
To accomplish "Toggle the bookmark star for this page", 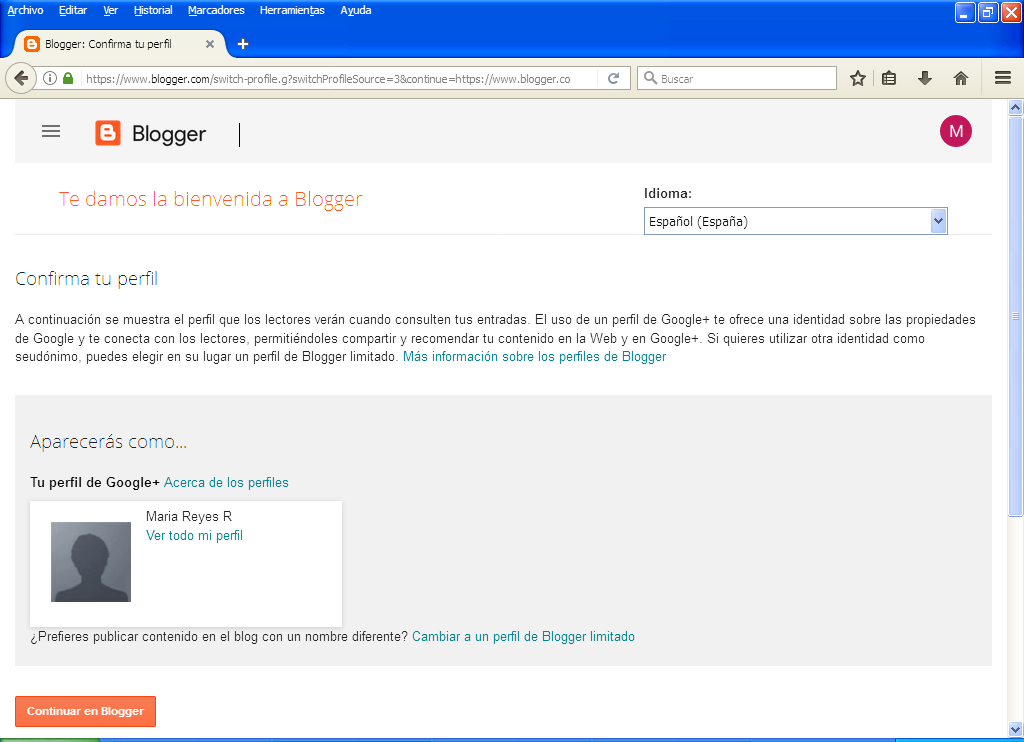I will click(857, 77).
